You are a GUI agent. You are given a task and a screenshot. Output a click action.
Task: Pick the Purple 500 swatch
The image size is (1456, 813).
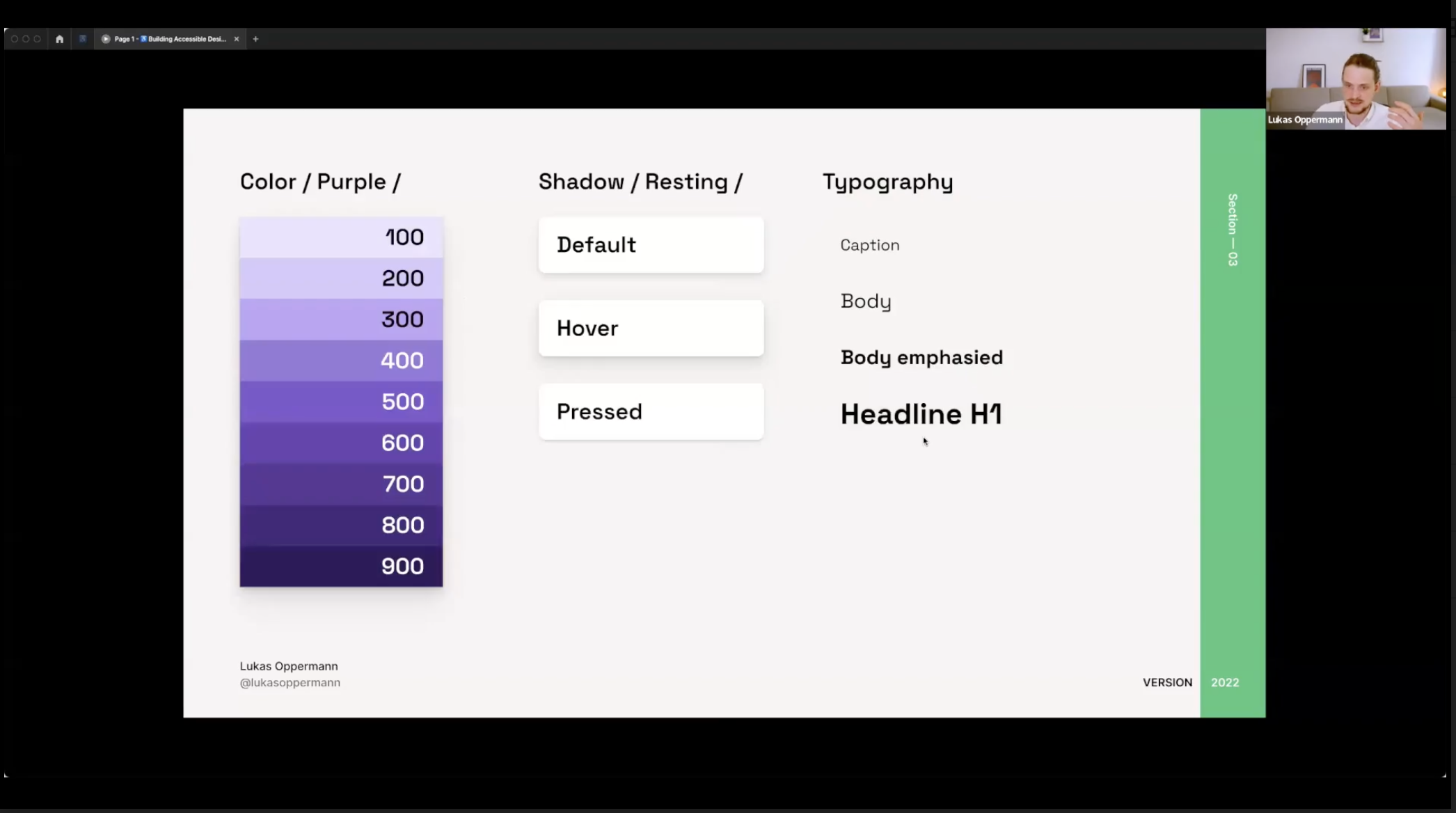tap(341, 402)
